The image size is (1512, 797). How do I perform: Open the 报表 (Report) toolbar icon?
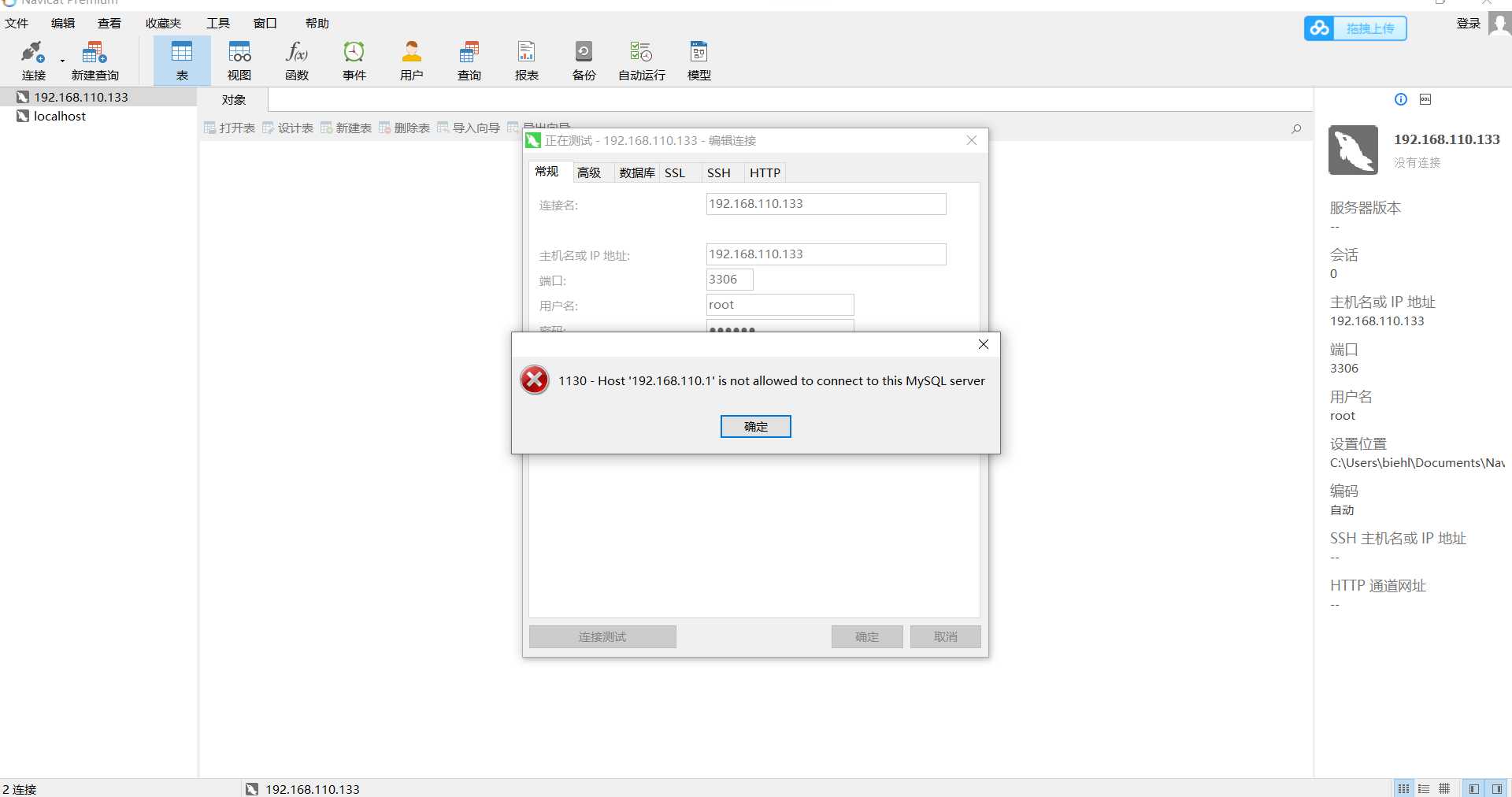(x=526, y=61)
